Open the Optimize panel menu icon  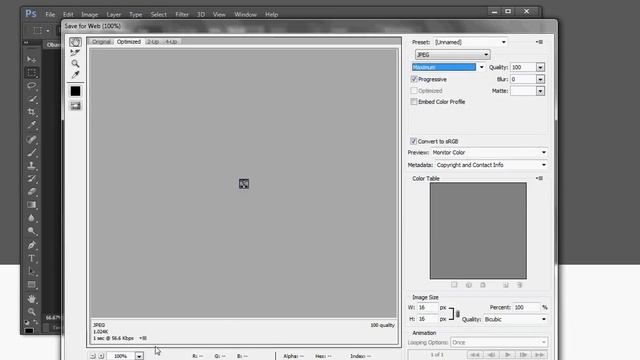coord(540,42)
